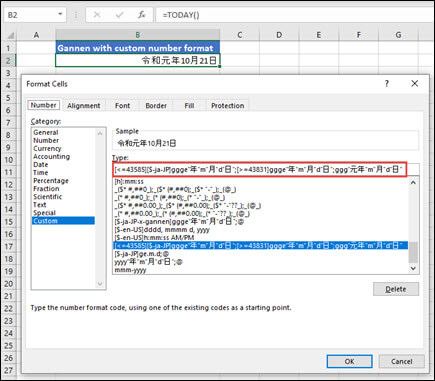
Task: Click the format list scrollbar thumb
Action: pyautogui.click(x=413, y=252)
